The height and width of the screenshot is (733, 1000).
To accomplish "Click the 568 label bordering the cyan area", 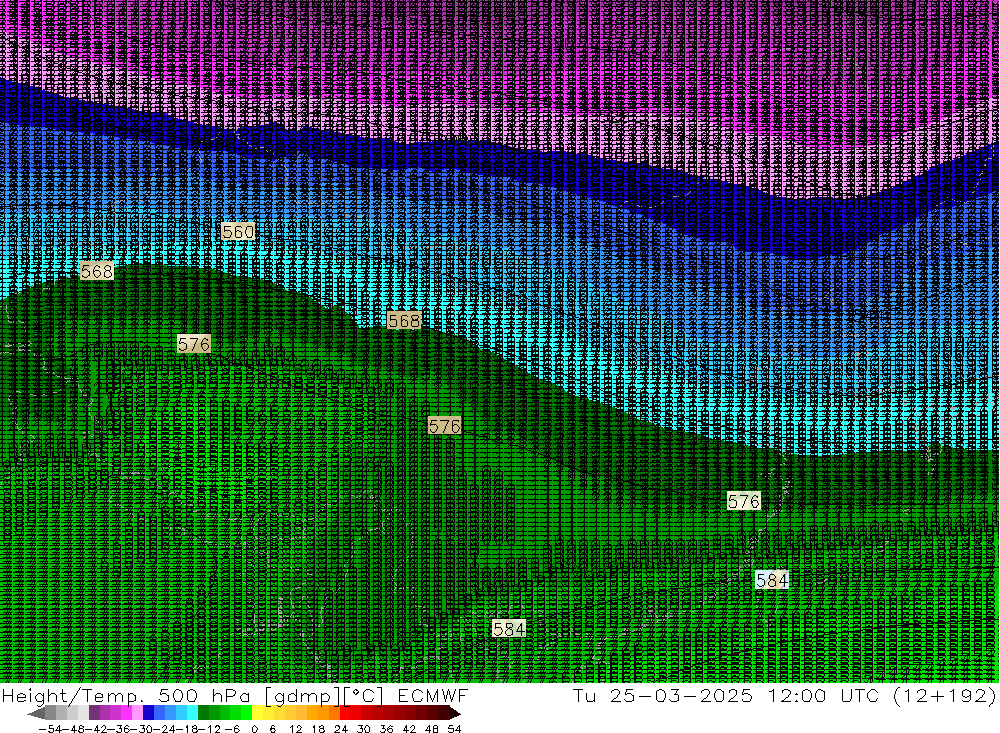I will pos(404,320).
